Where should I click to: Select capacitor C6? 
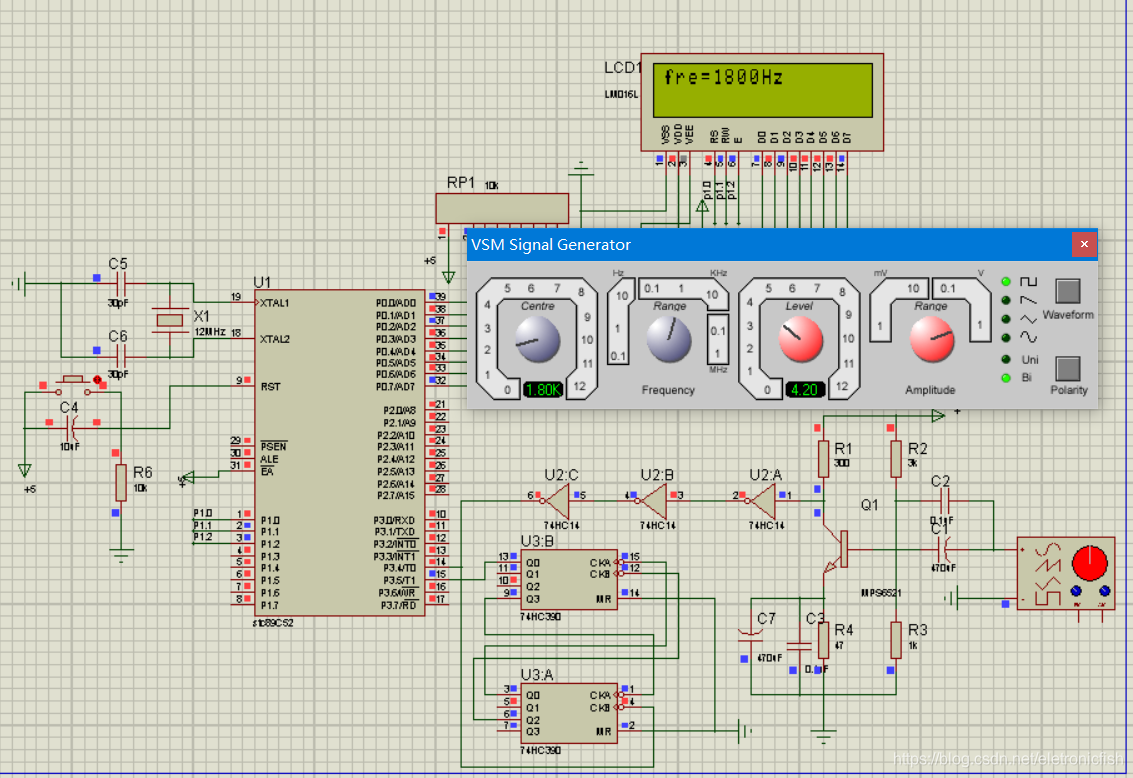point(121,356)
